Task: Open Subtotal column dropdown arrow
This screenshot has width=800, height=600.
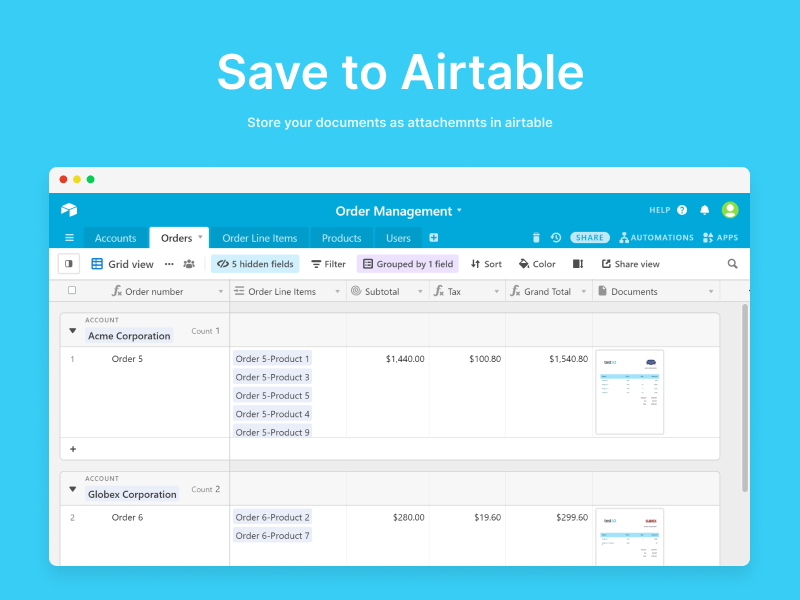Action: (420, 292)
